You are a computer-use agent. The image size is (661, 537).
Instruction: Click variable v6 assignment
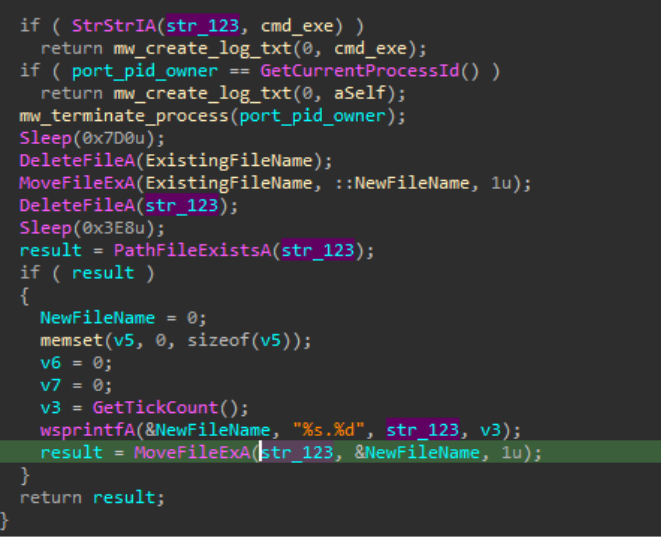tap(50, 363)
